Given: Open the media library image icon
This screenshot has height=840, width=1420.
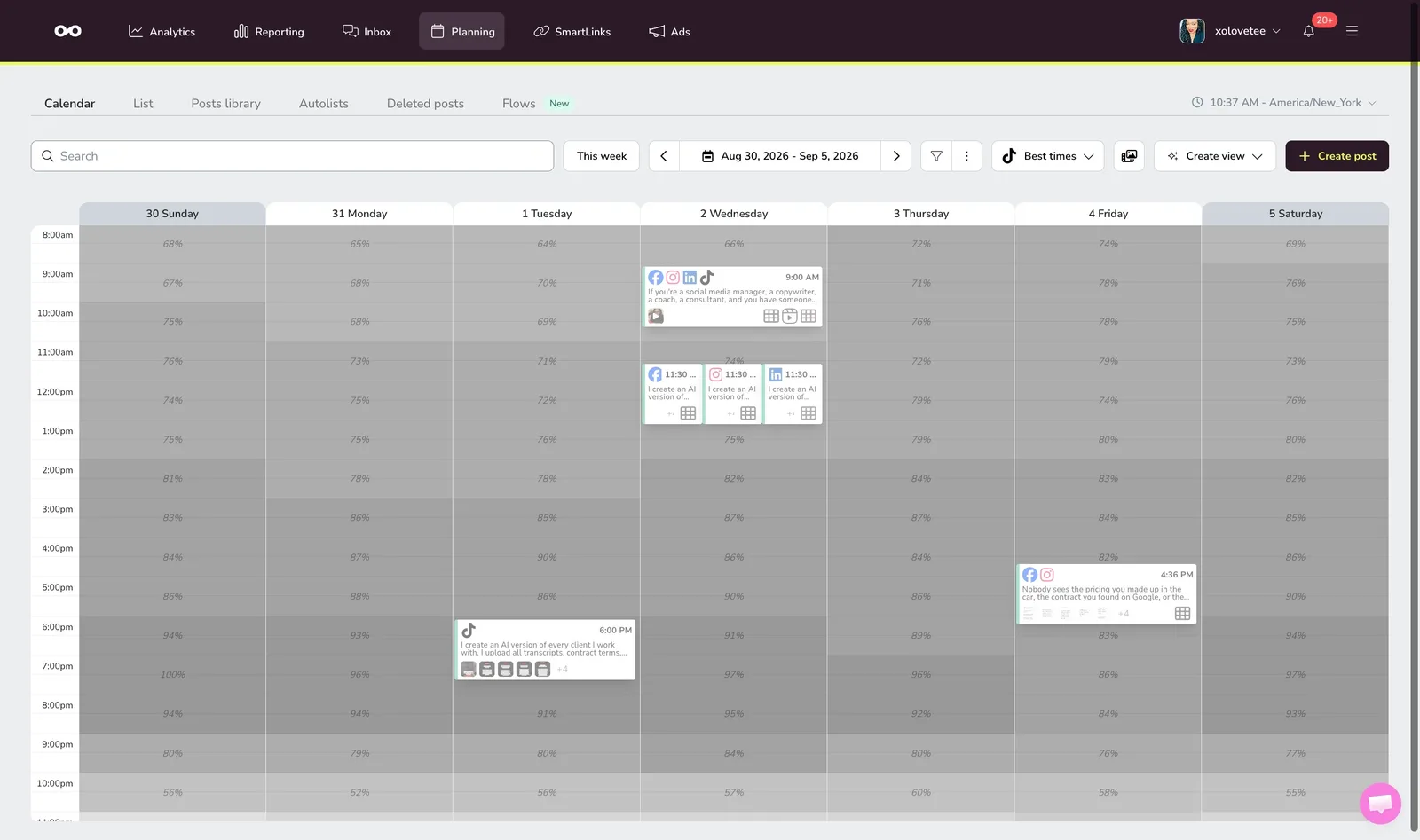Looking at the screenshot, I should point(1129,156).
